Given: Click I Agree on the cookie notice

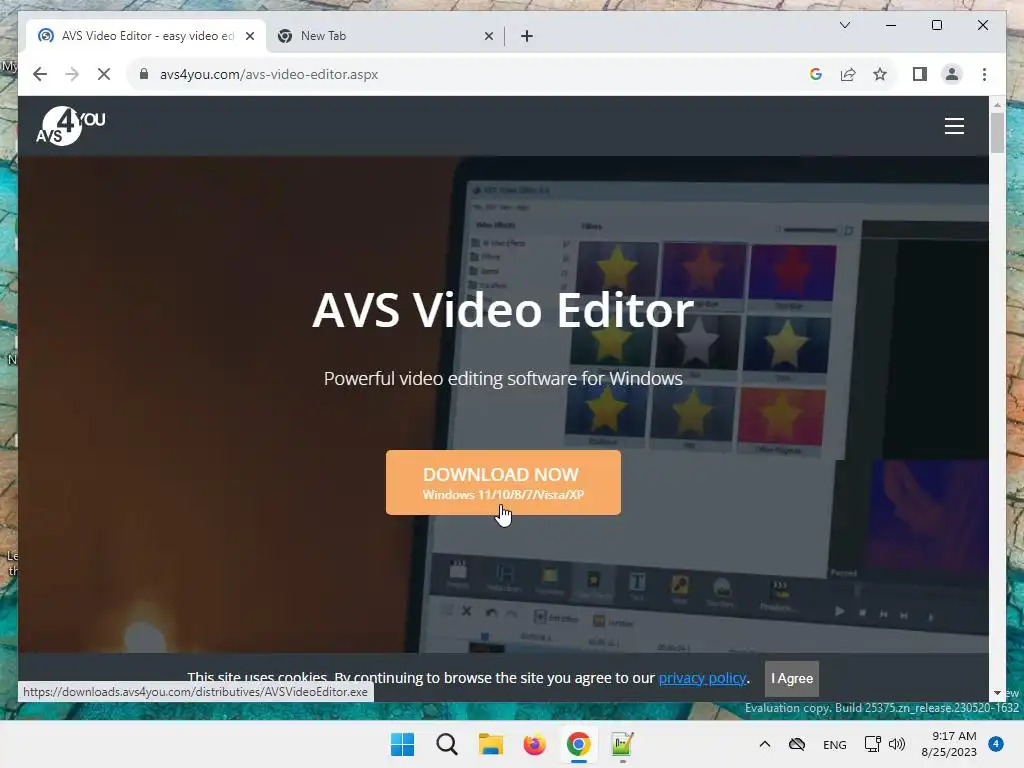Looking at the screenshot, I should pos(792,678).
